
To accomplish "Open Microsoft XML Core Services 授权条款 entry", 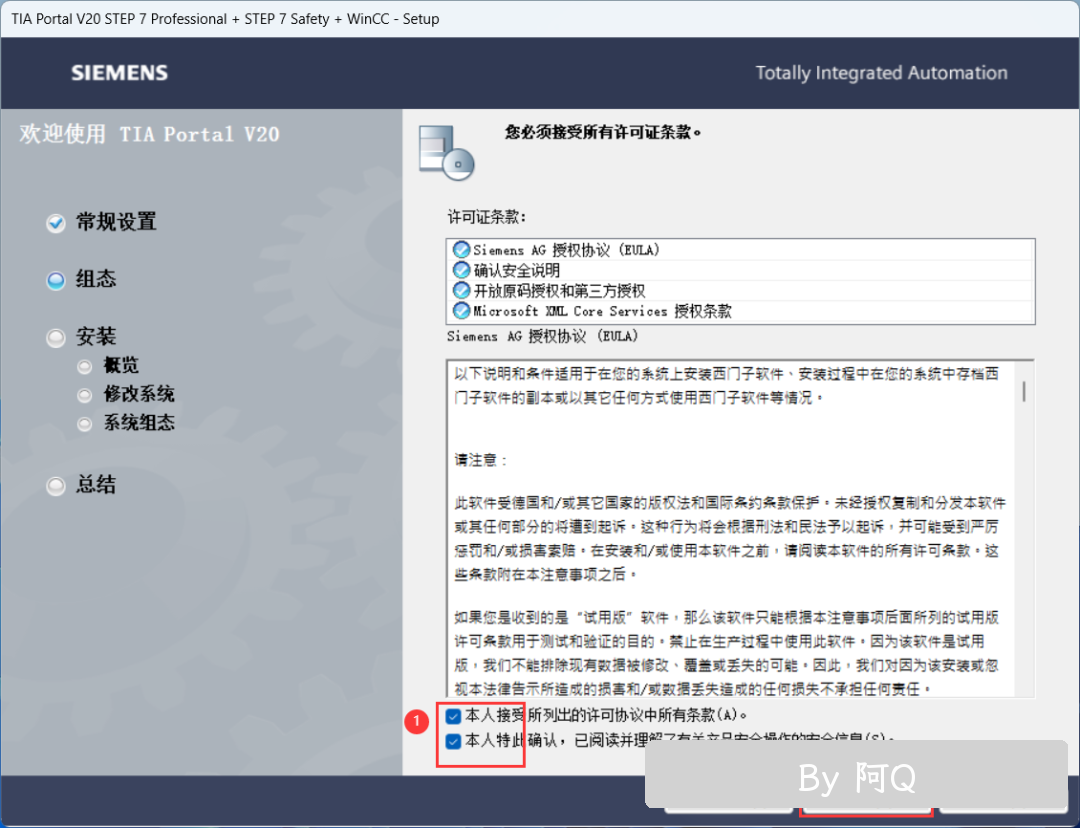I will coord(740,311).
